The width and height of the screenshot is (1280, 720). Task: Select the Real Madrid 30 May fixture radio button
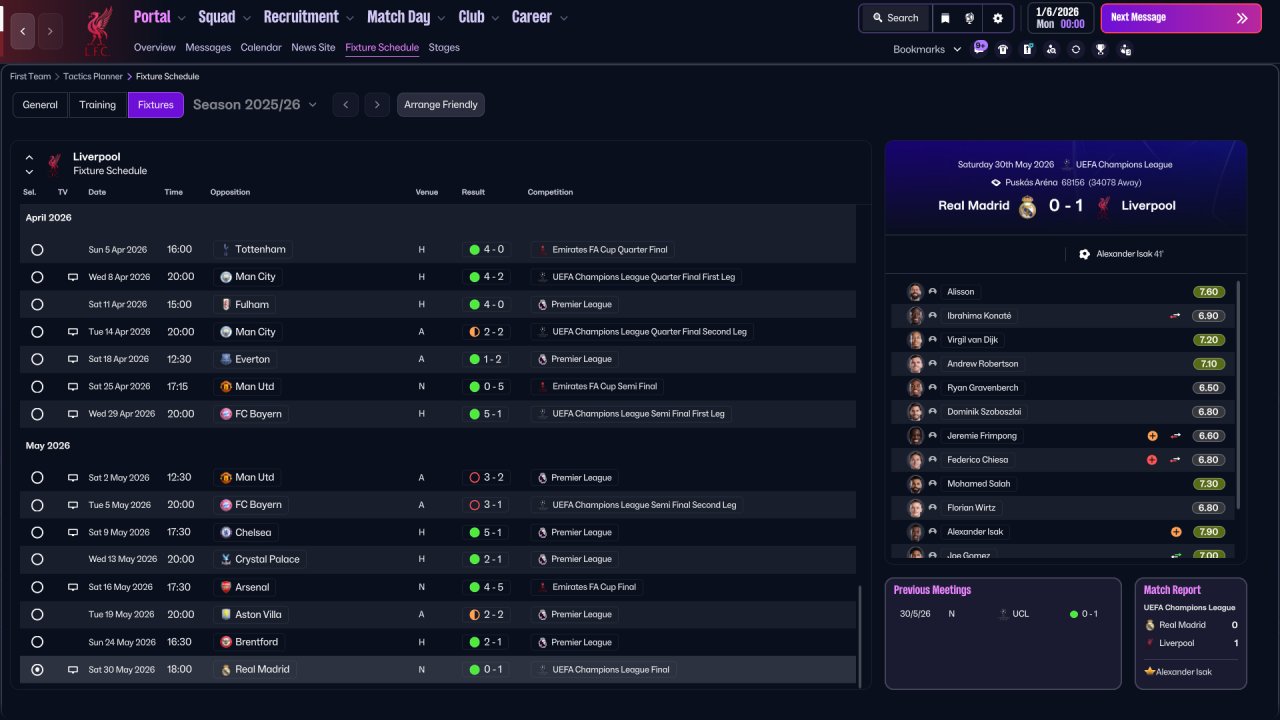tap(37, 669)
